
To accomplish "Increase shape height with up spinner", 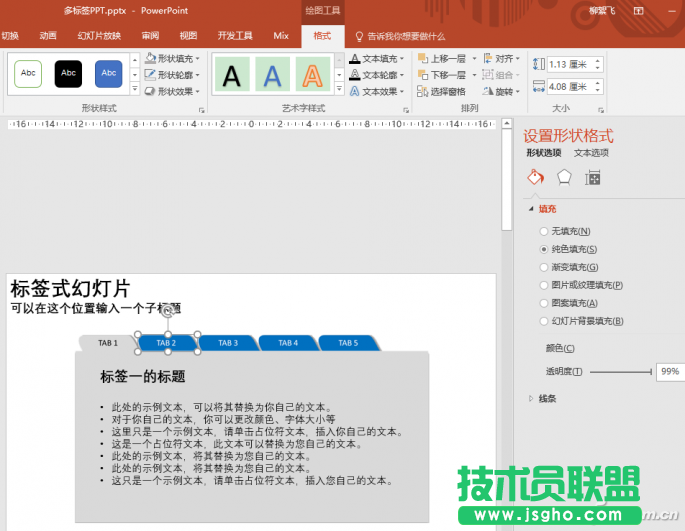I will [598, 61].
